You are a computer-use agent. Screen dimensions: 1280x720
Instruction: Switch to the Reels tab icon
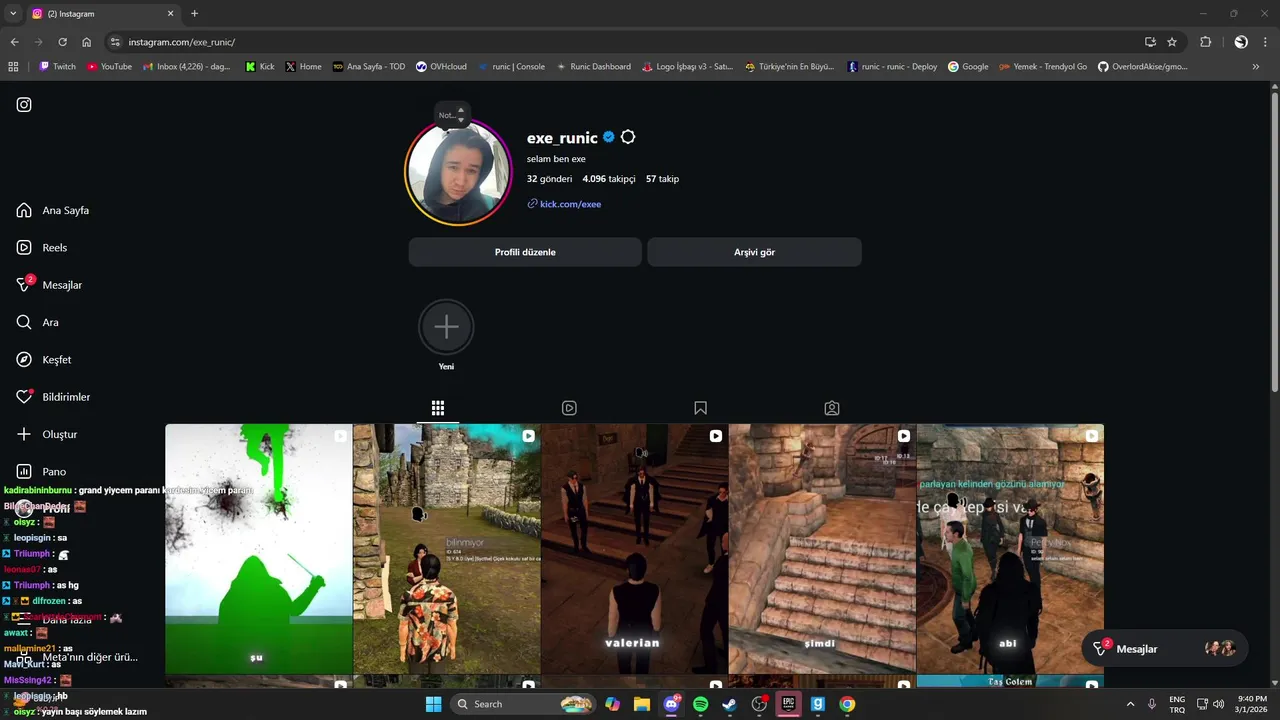tap(569, 408)
